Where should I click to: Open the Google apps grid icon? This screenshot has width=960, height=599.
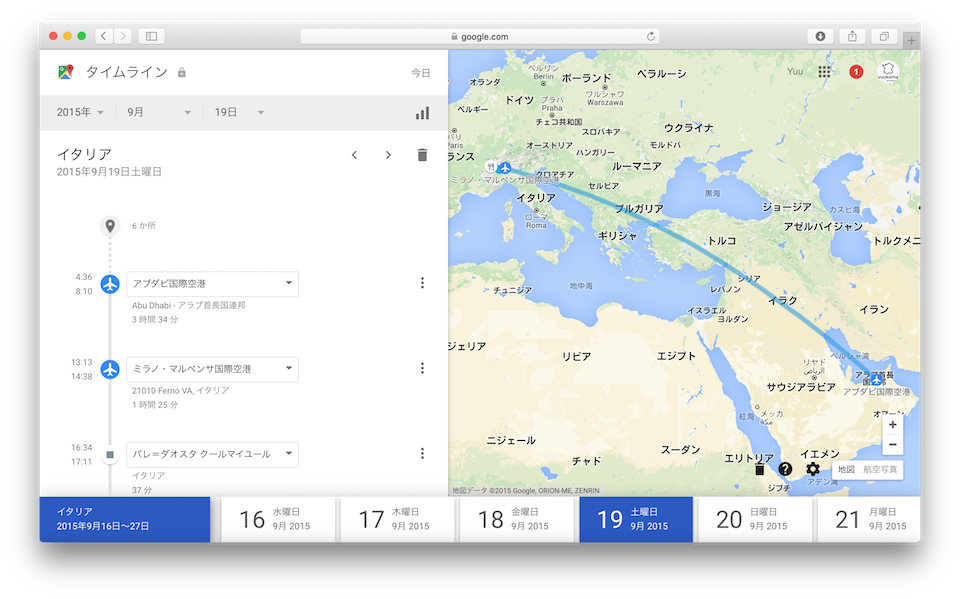tap(824, 72)
